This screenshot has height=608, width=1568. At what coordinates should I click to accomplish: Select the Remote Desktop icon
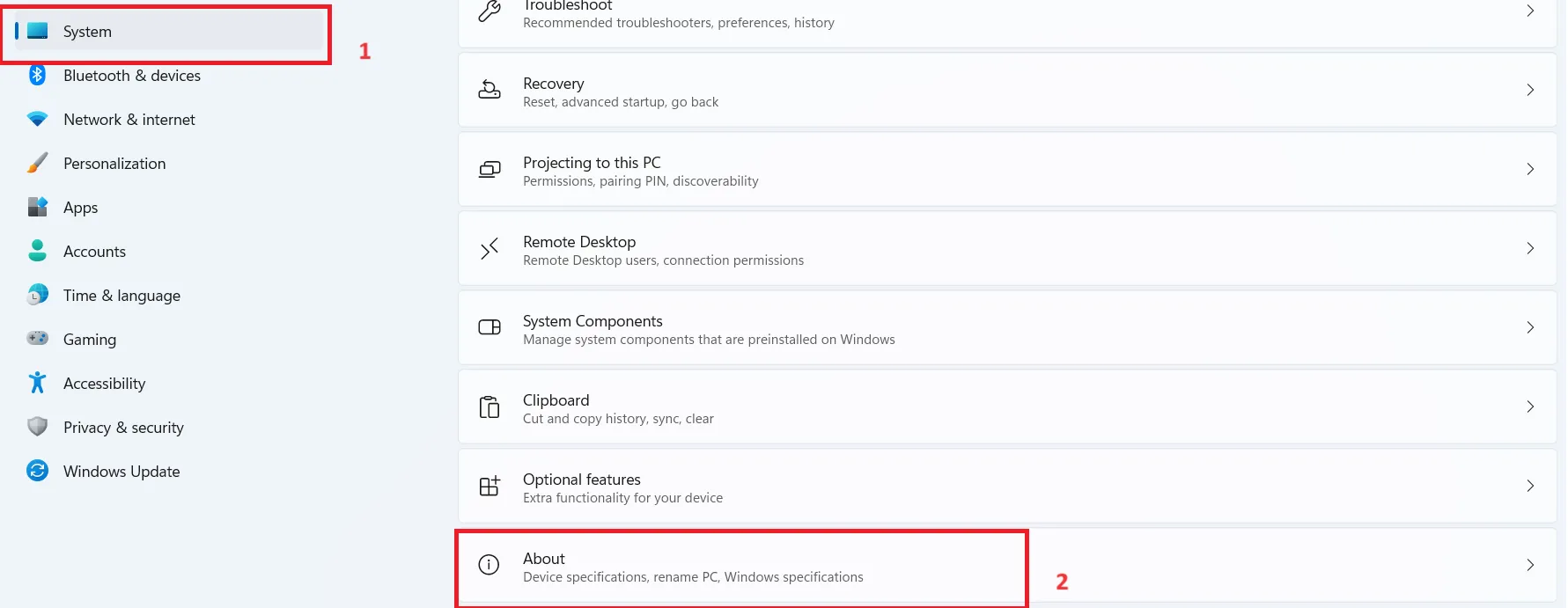pyautogui.click(x=490, y=249)
